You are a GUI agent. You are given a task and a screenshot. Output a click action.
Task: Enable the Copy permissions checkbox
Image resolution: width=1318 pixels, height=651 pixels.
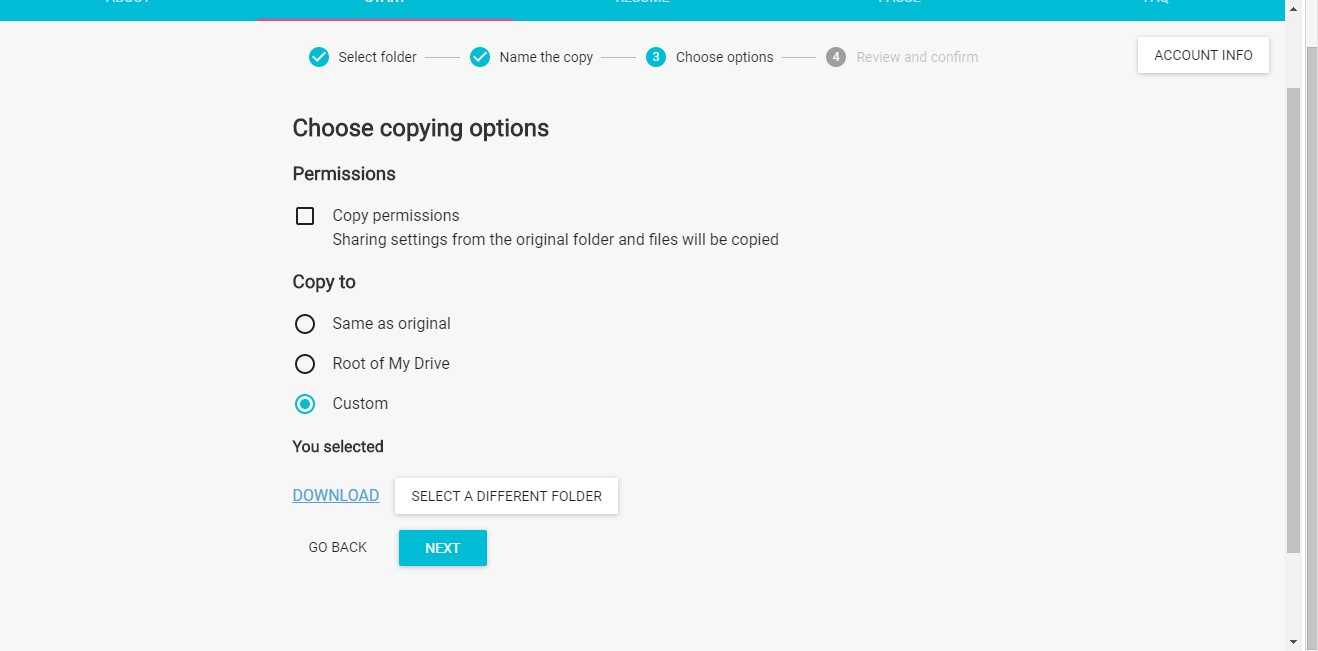click(x=305, y=216)
